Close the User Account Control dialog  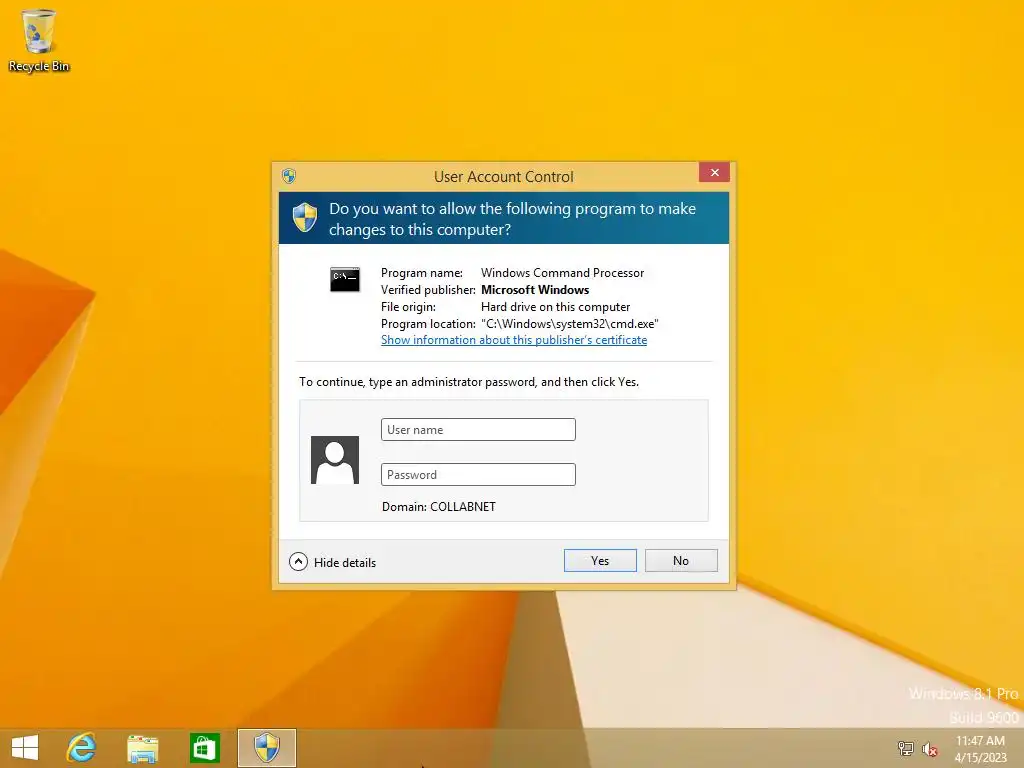714,172
